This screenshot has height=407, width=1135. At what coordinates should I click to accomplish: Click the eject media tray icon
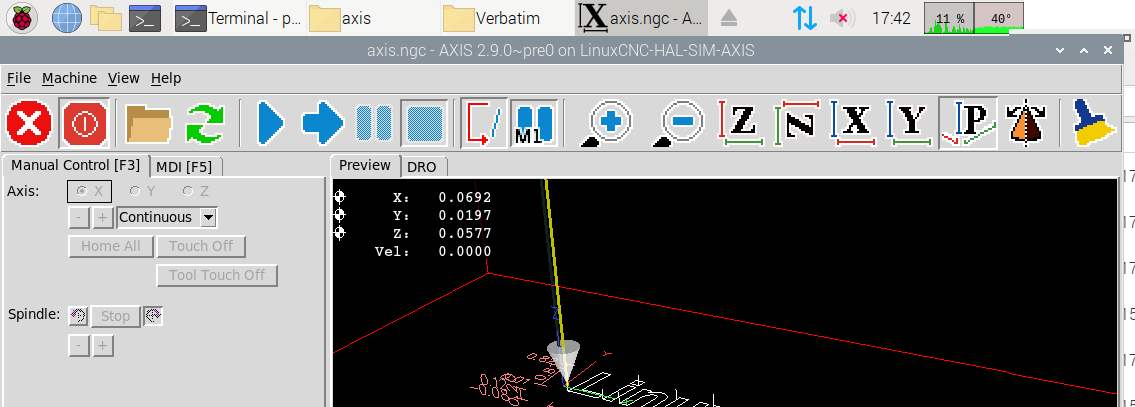[729, 18]
